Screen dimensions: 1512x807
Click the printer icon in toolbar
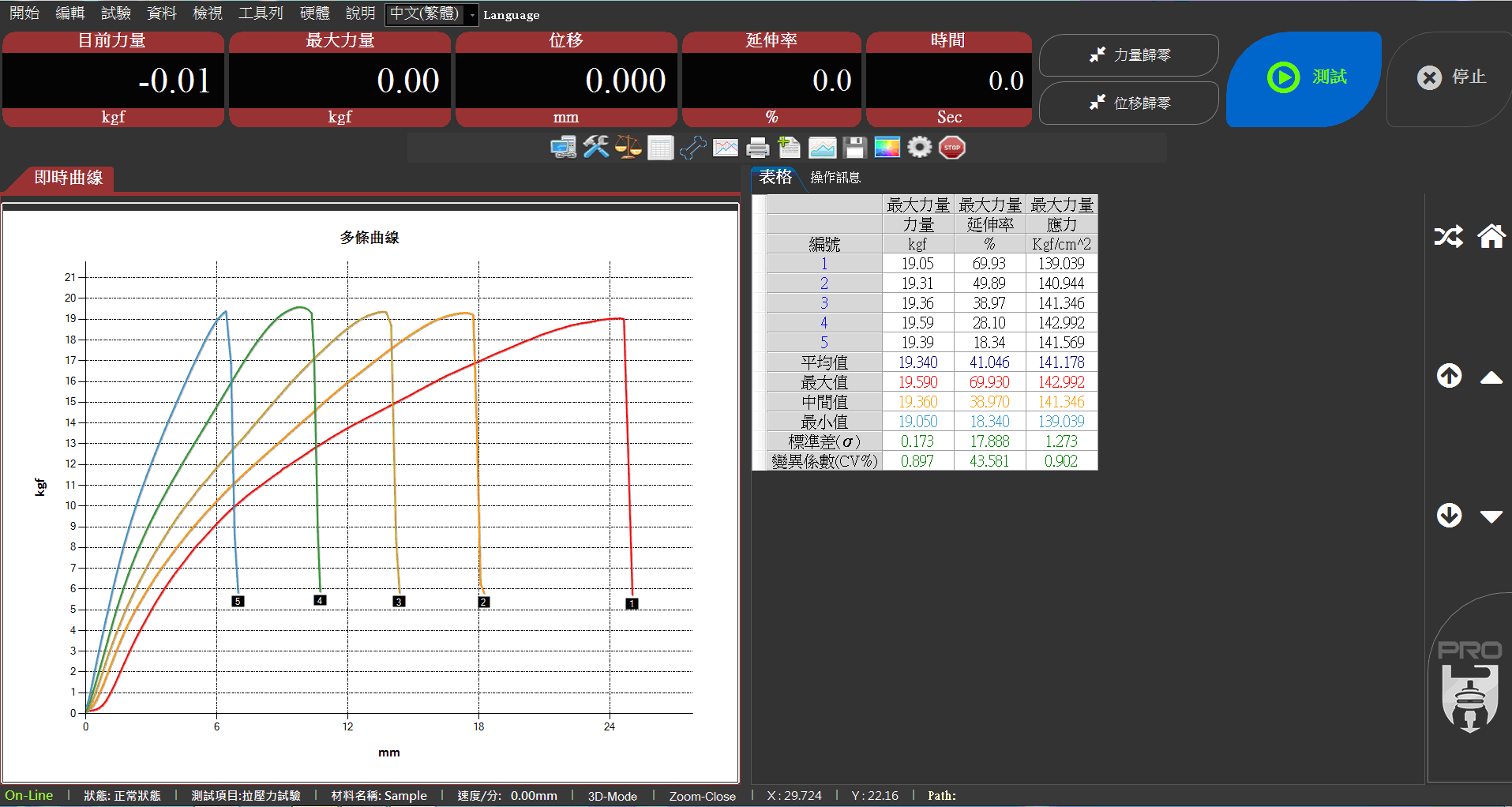point(758,148)
